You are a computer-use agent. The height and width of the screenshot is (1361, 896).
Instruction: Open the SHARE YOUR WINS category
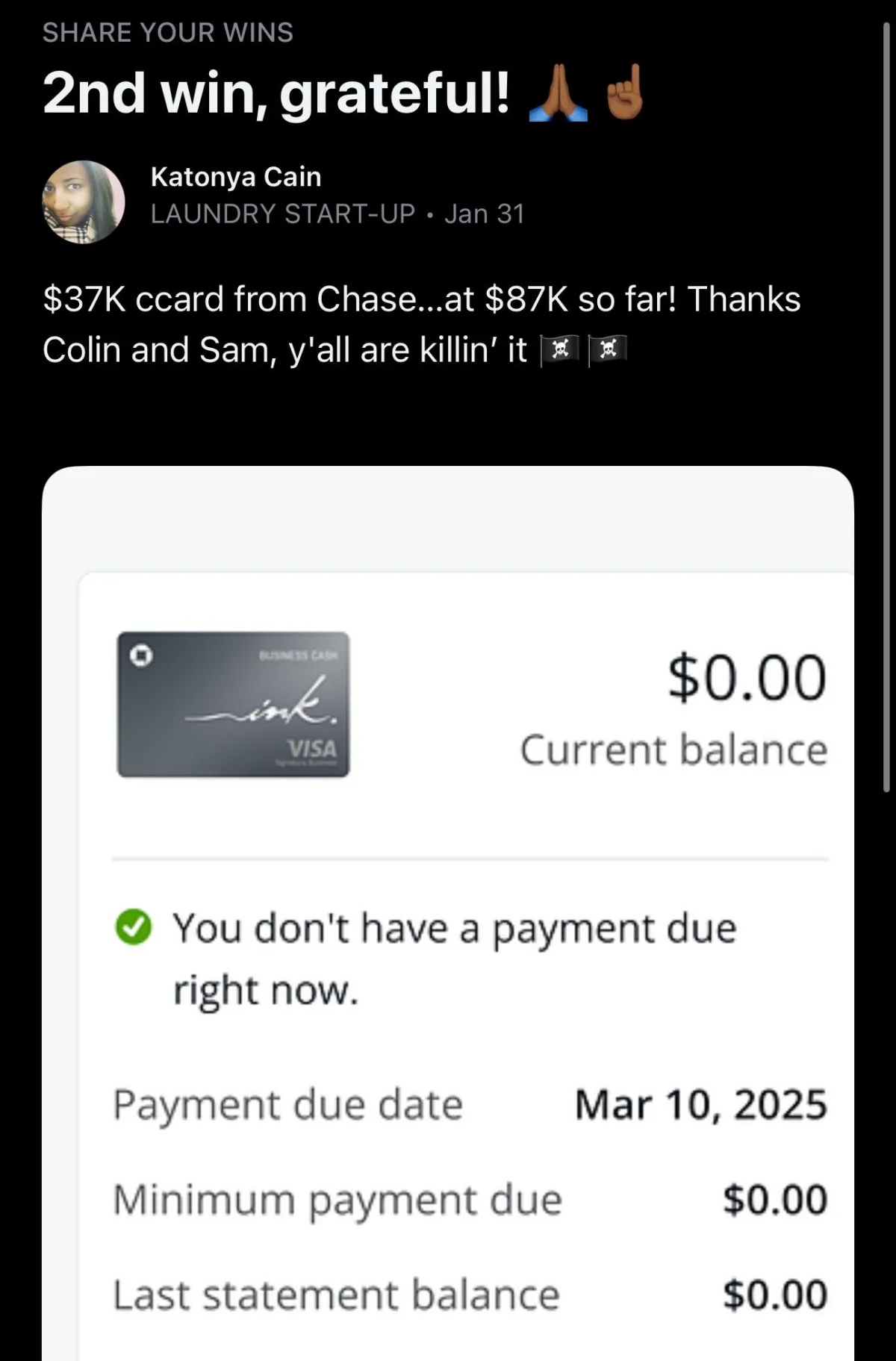[168, 33]
